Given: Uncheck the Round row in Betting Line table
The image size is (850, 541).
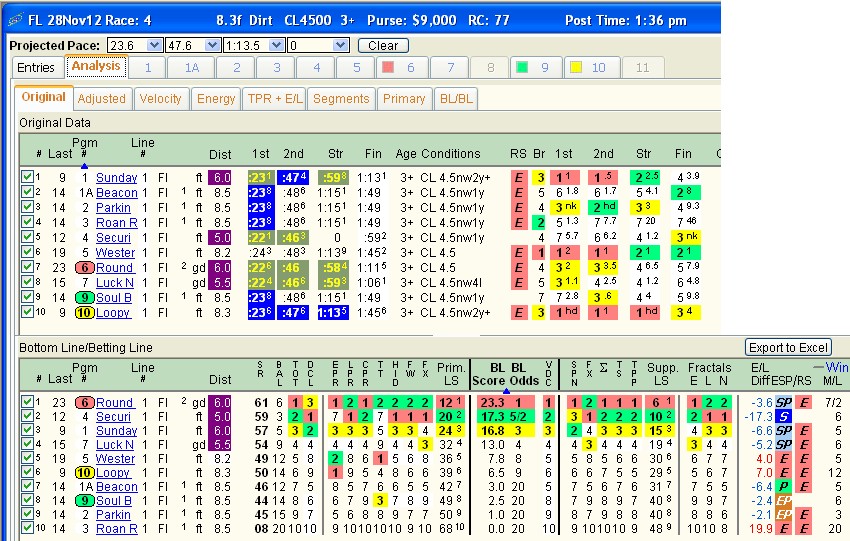Looking at the screenshot, I should point(27,402).
